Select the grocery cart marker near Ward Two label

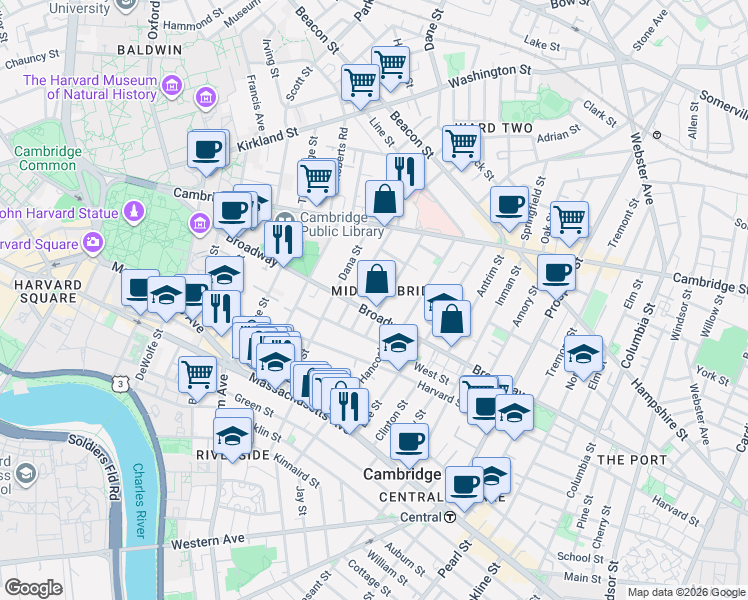point(461,145)
